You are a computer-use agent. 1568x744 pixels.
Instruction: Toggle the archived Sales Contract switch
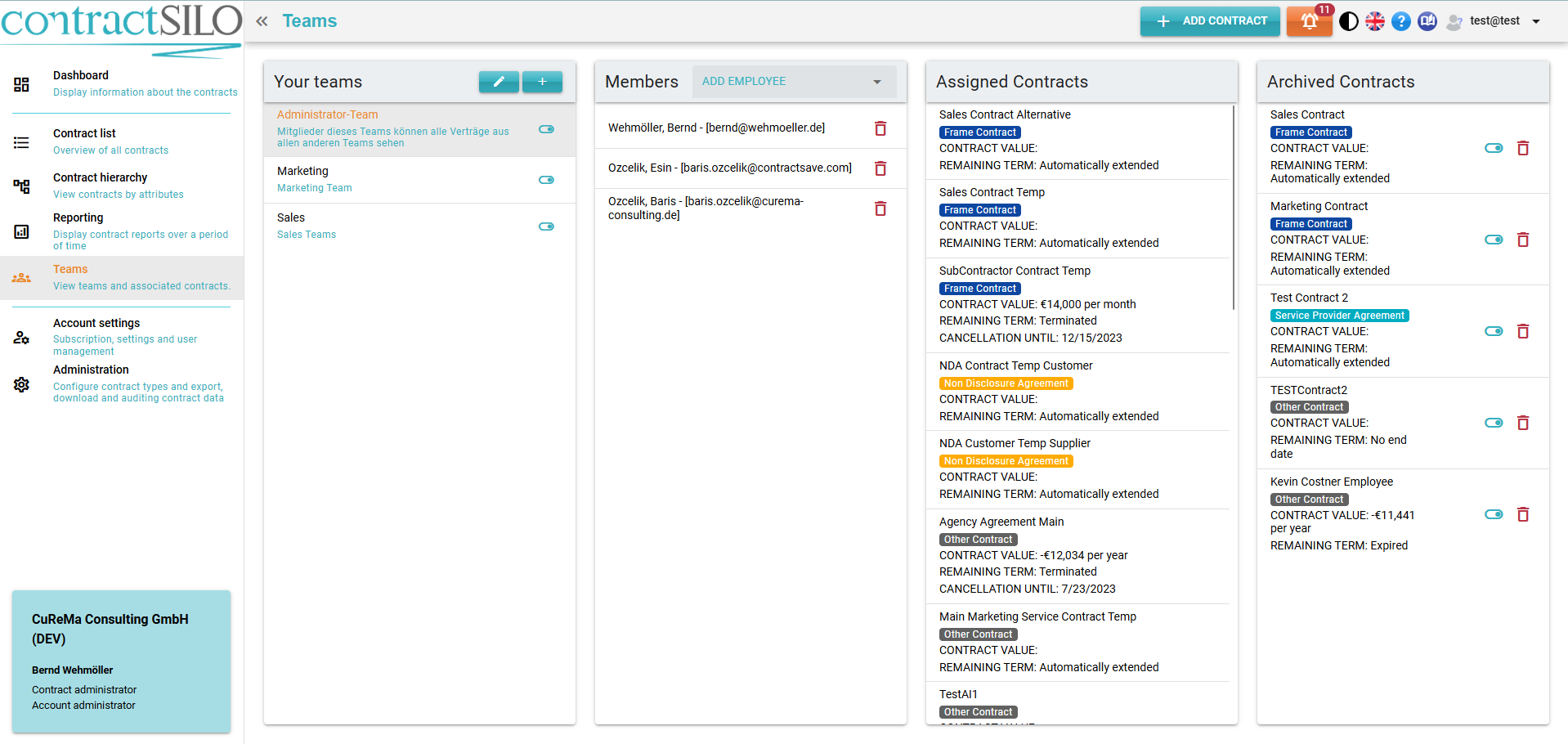1494,148
